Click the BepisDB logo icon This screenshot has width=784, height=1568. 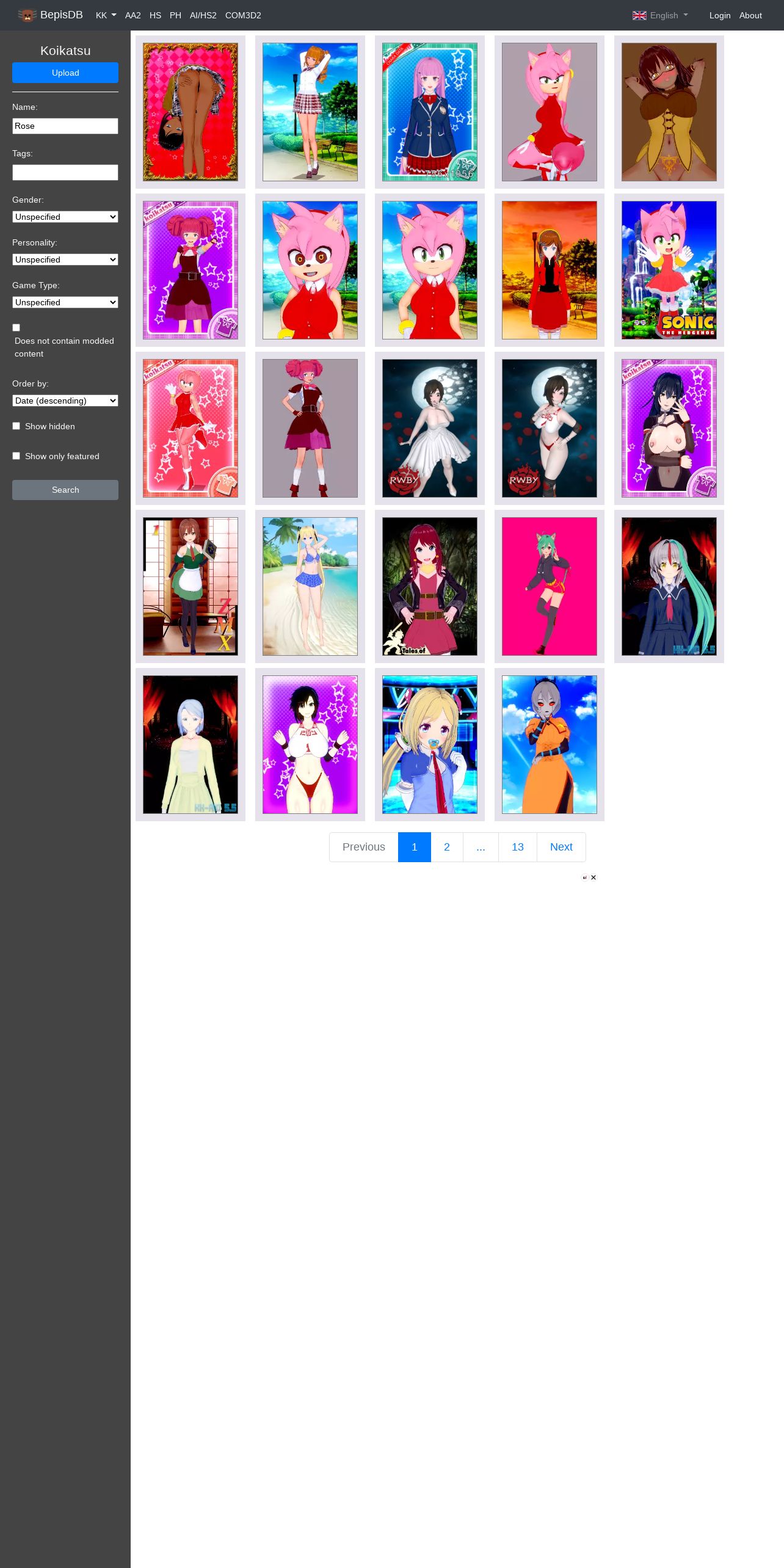pos(27,15)
